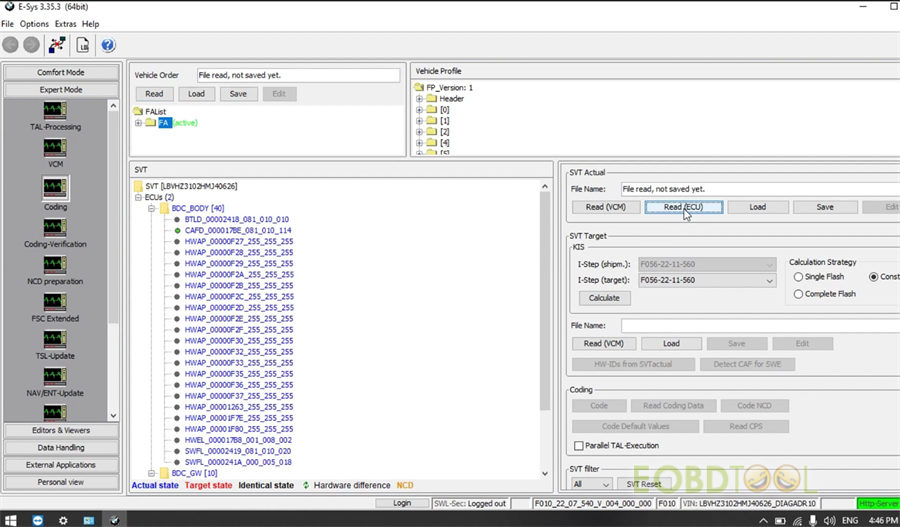Open the SVT filter All dropdown
The image size is (900, 527).
coord(591,484)
